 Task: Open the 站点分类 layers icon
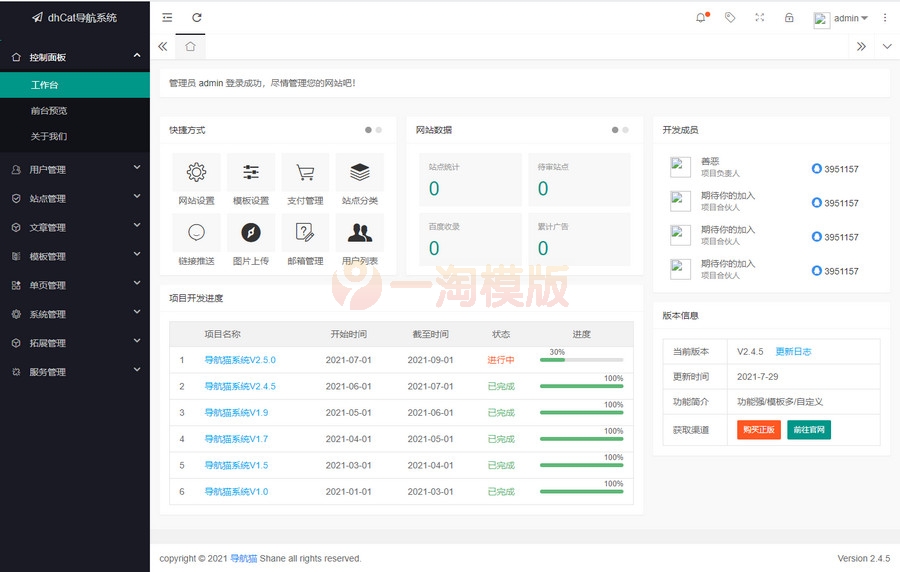click(360, 173)
